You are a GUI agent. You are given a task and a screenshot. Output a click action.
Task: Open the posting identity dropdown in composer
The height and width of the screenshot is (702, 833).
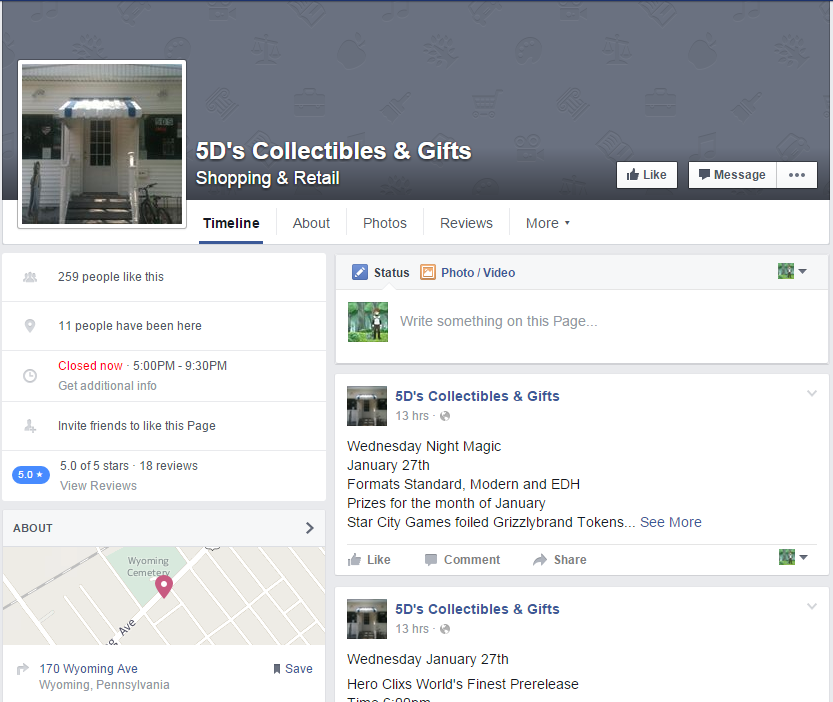click(792, 271)
